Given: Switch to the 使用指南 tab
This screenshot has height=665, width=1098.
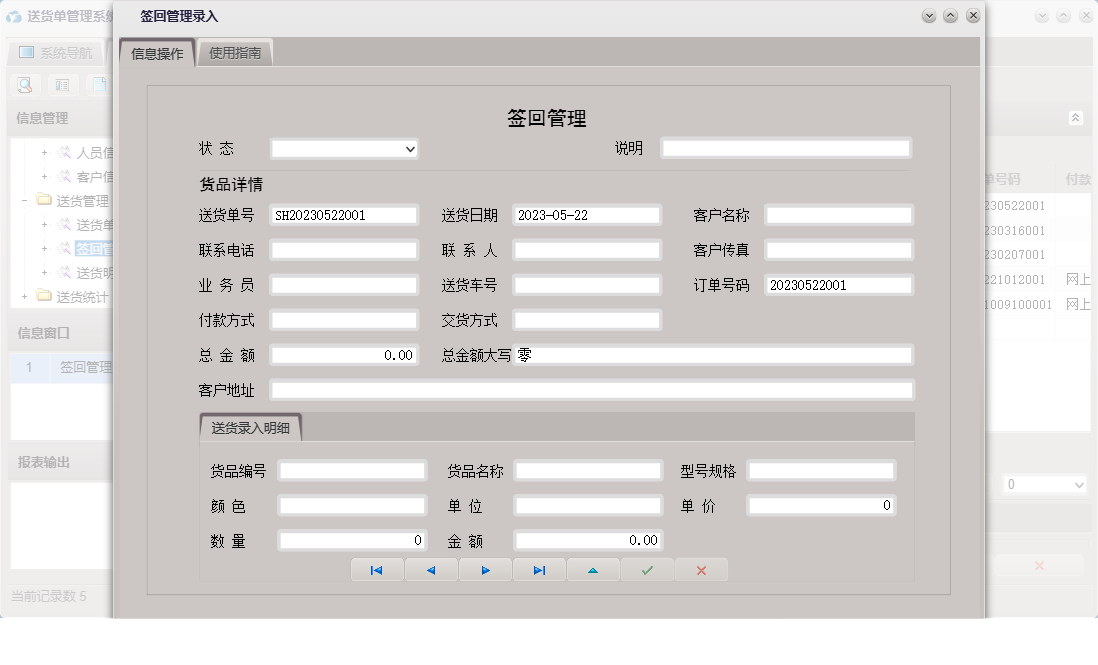Looking at the screenshot, I should click(x=233, y=51).
